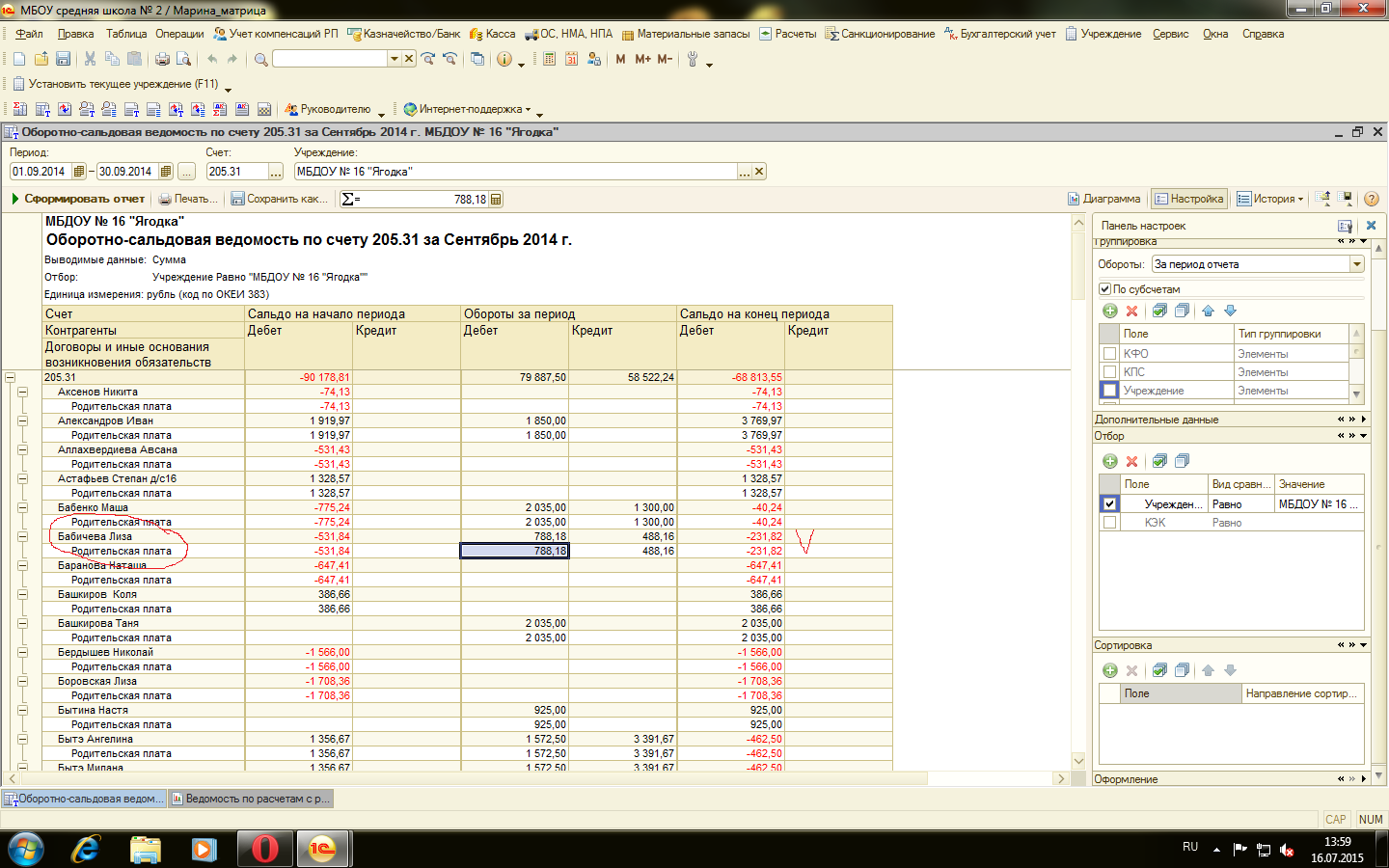Open help with the question mark icon
1389x868 pixels.
tap(1371, 199)
